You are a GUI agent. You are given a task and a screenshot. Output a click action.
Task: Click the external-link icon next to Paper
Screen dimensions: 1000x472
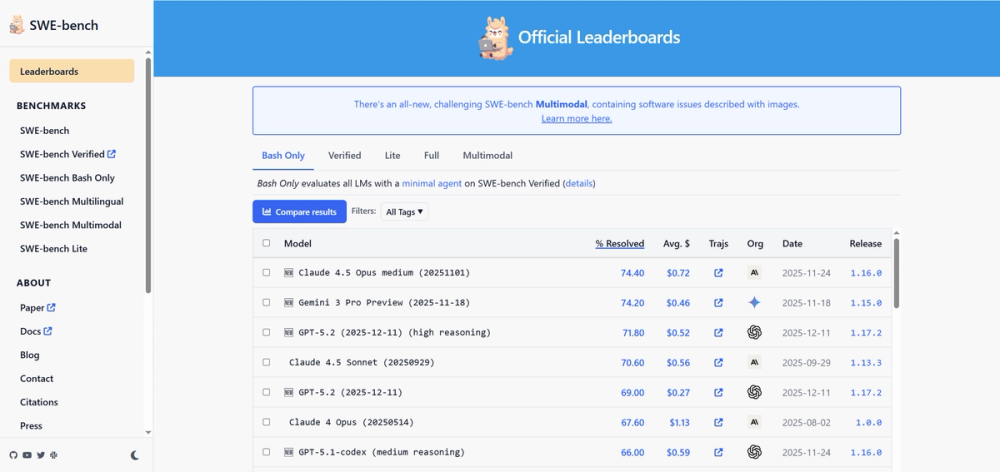(51, 307)
